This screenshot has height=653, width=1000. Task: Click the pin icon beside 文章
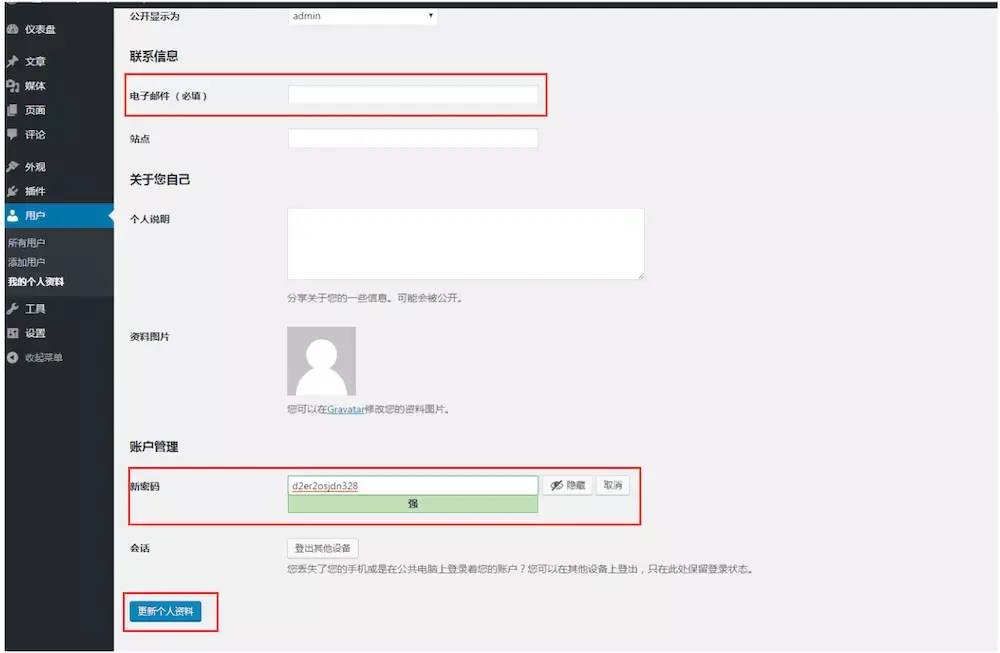12,61
